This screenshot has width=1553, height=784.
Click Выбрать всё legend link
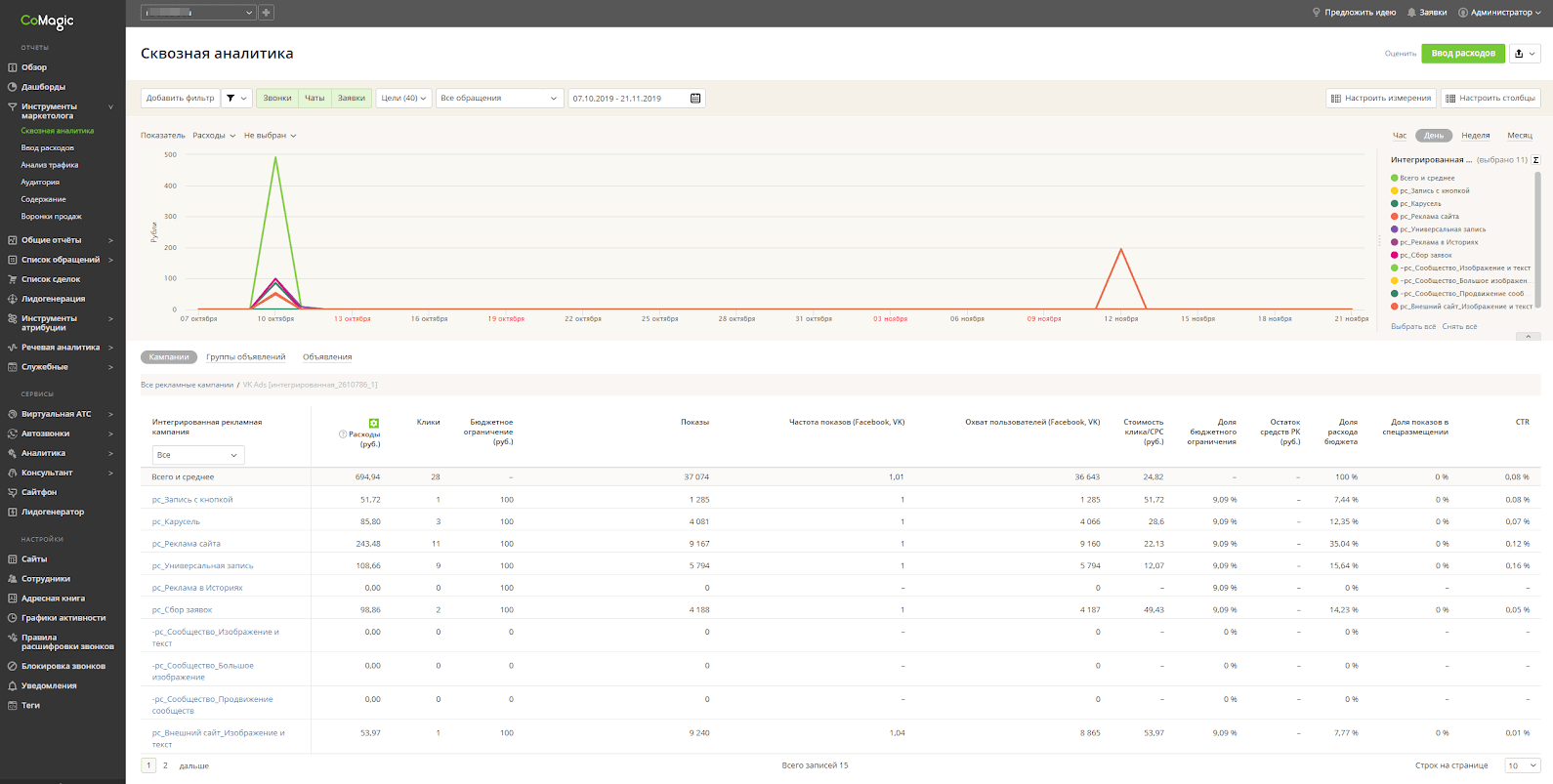pos(1413,327)
